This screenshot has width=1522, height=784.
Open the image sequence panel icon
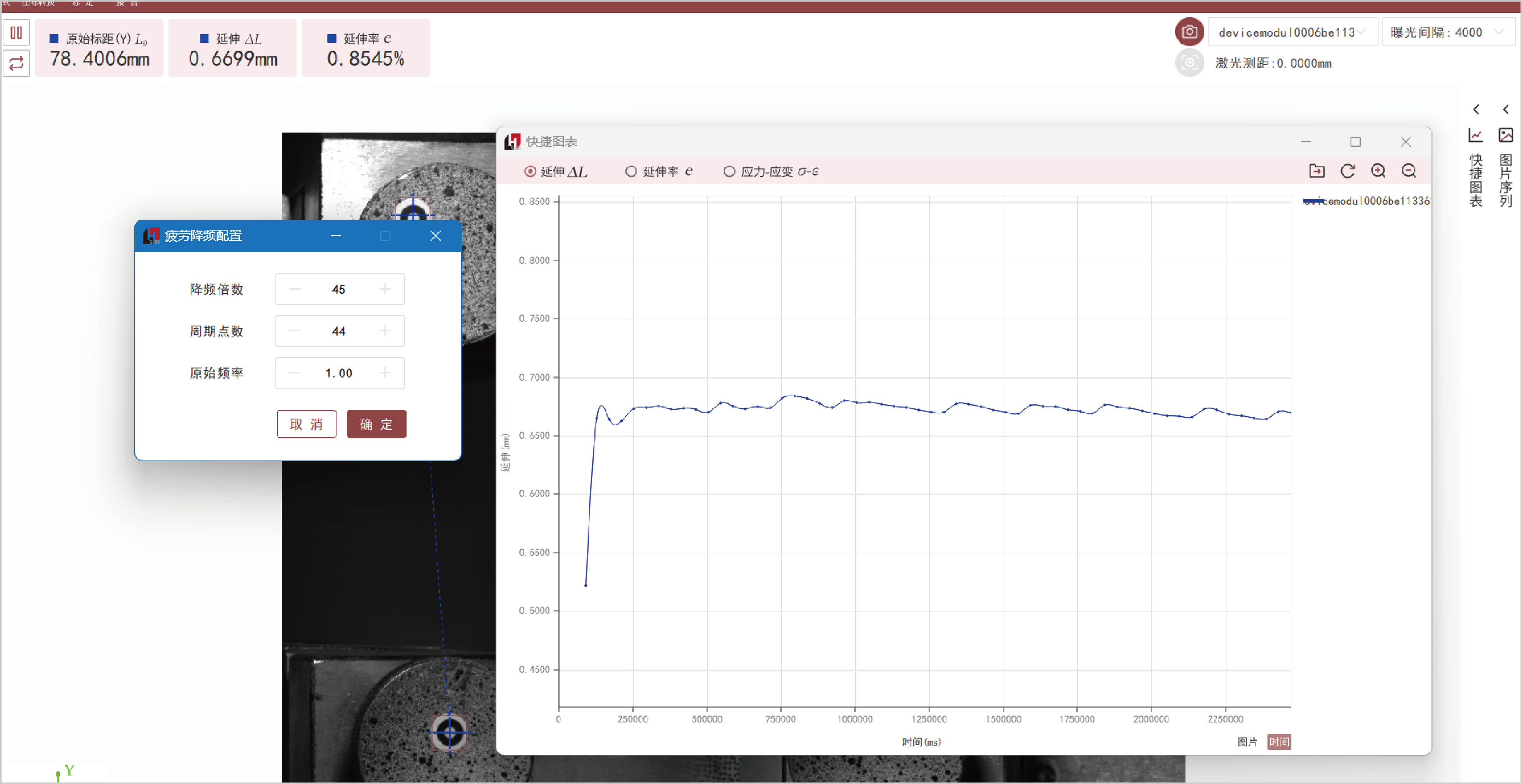tap(1506, 135)
